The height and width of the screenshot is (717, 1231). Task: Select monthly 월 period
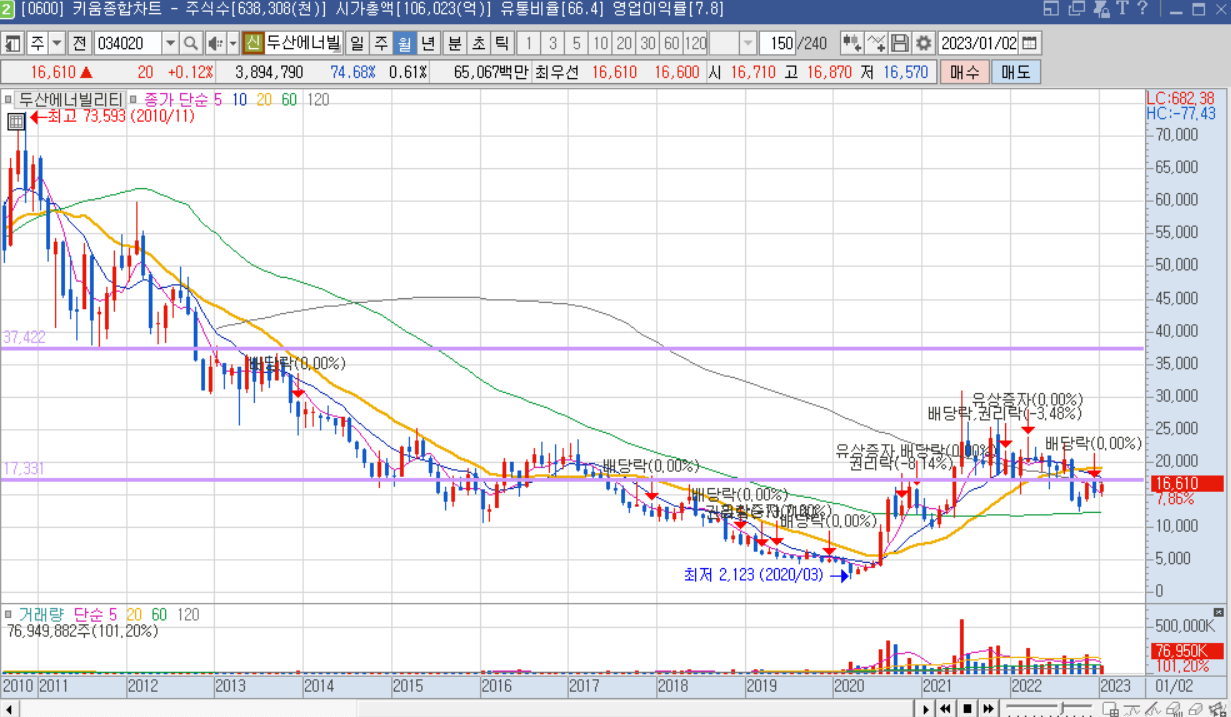(x=405, y=43)
